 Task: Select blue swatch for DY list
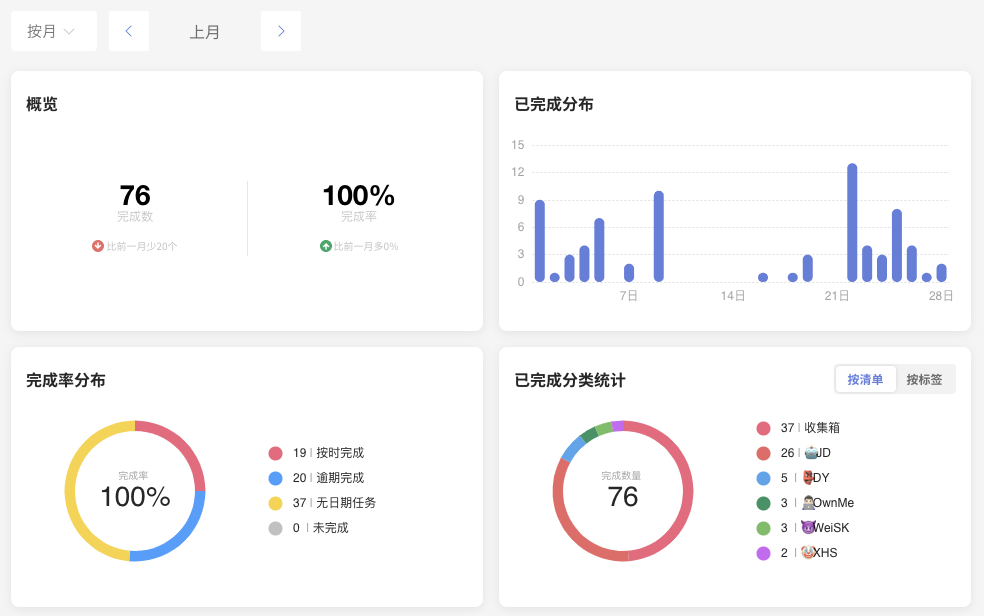[x=764, y=478]
